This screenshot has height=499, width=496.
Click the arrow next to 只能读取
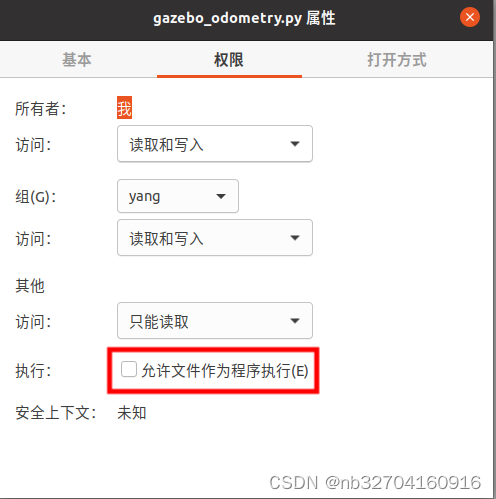[x=295, y=321]
